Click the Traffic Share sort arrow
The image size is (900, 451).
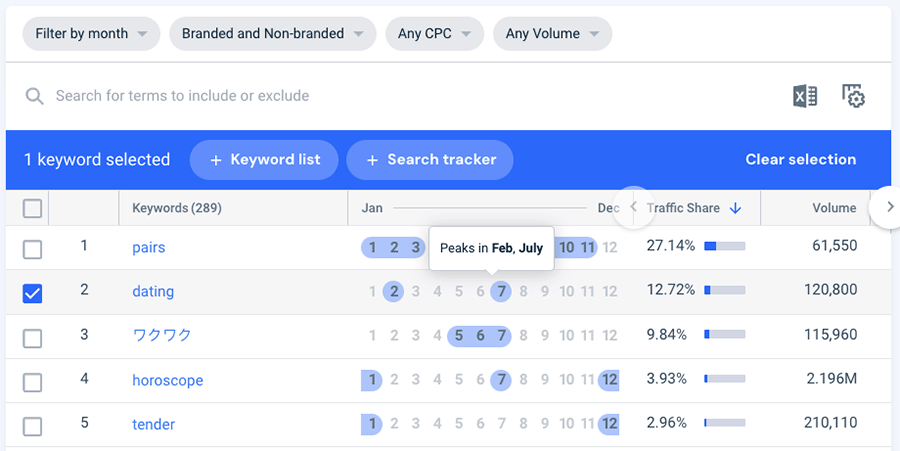pyautogui.click(x=735, y=208)
